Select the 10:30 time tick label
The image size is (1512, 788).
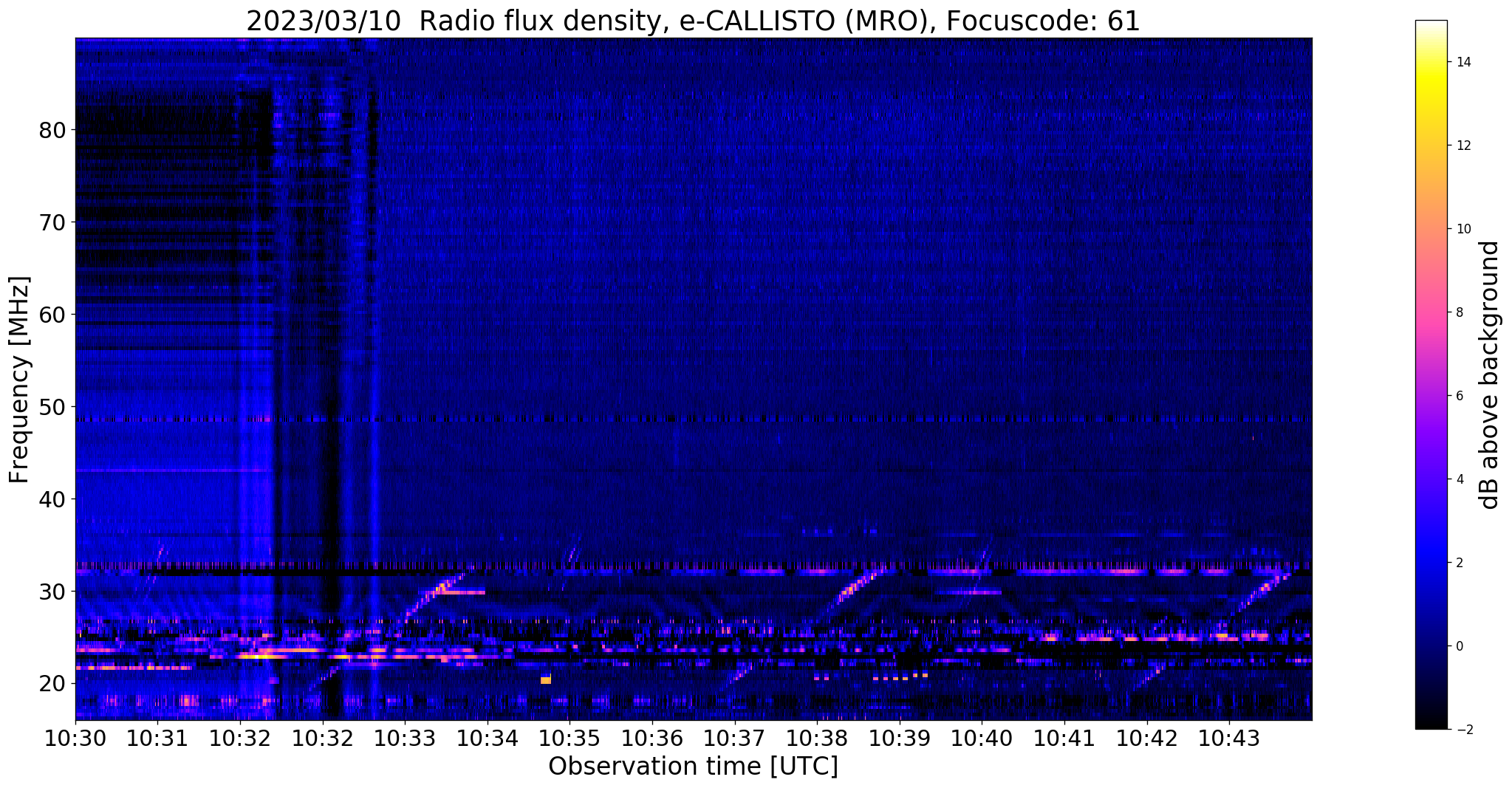pos(75,739)
